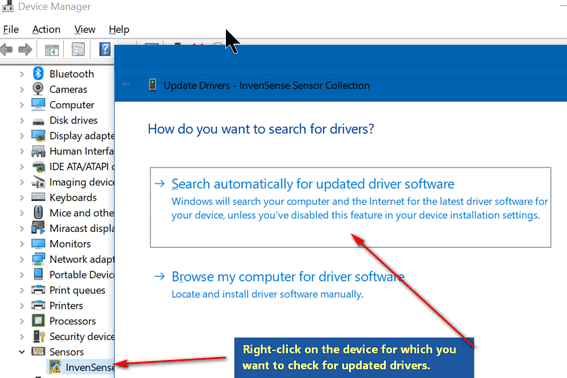Select the Portable Devices icon
The image size is (567, 378).
[x=38, y=274]
